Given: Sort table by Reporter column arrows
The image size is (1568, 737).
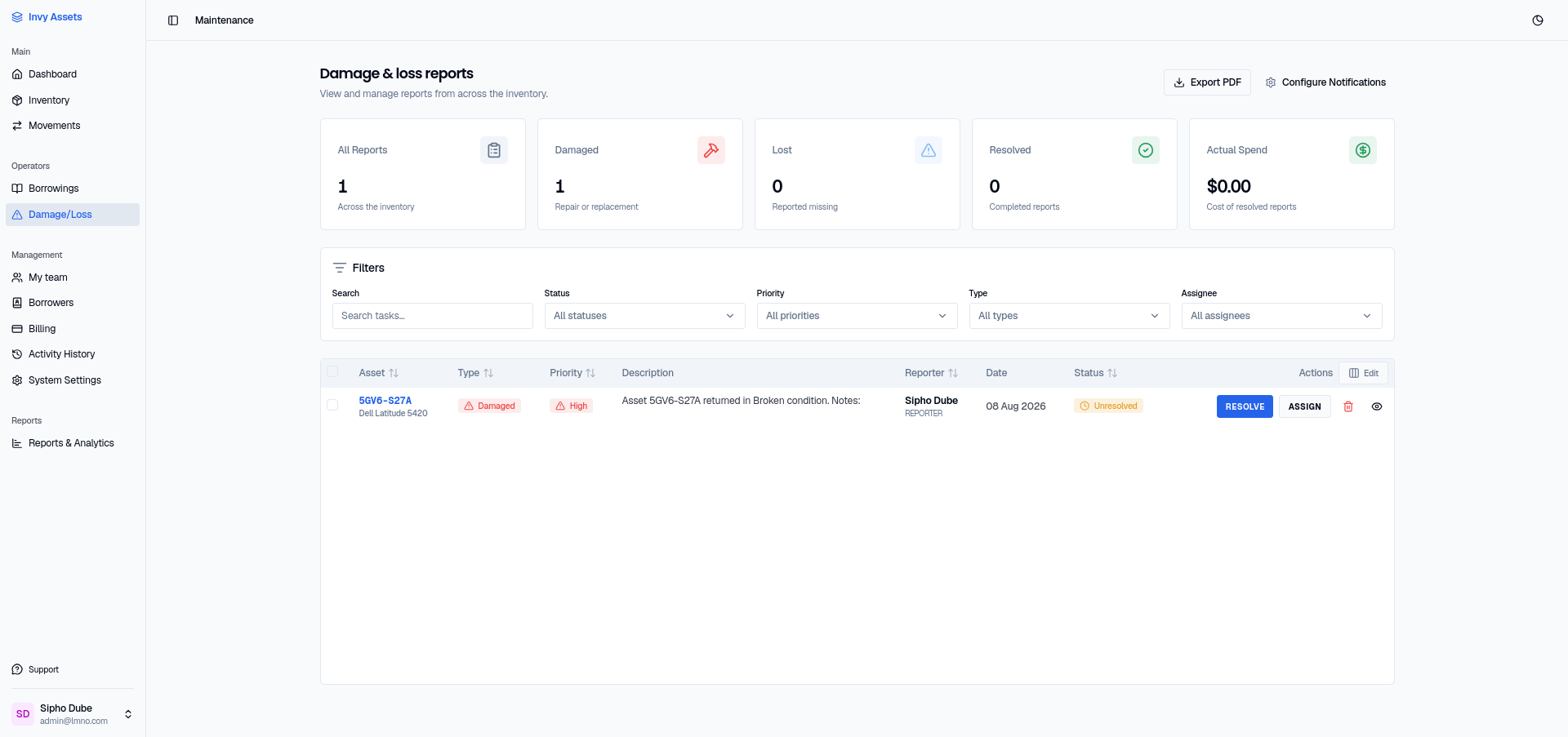Looking at the screenshot, I should click(x=953, y=373).
